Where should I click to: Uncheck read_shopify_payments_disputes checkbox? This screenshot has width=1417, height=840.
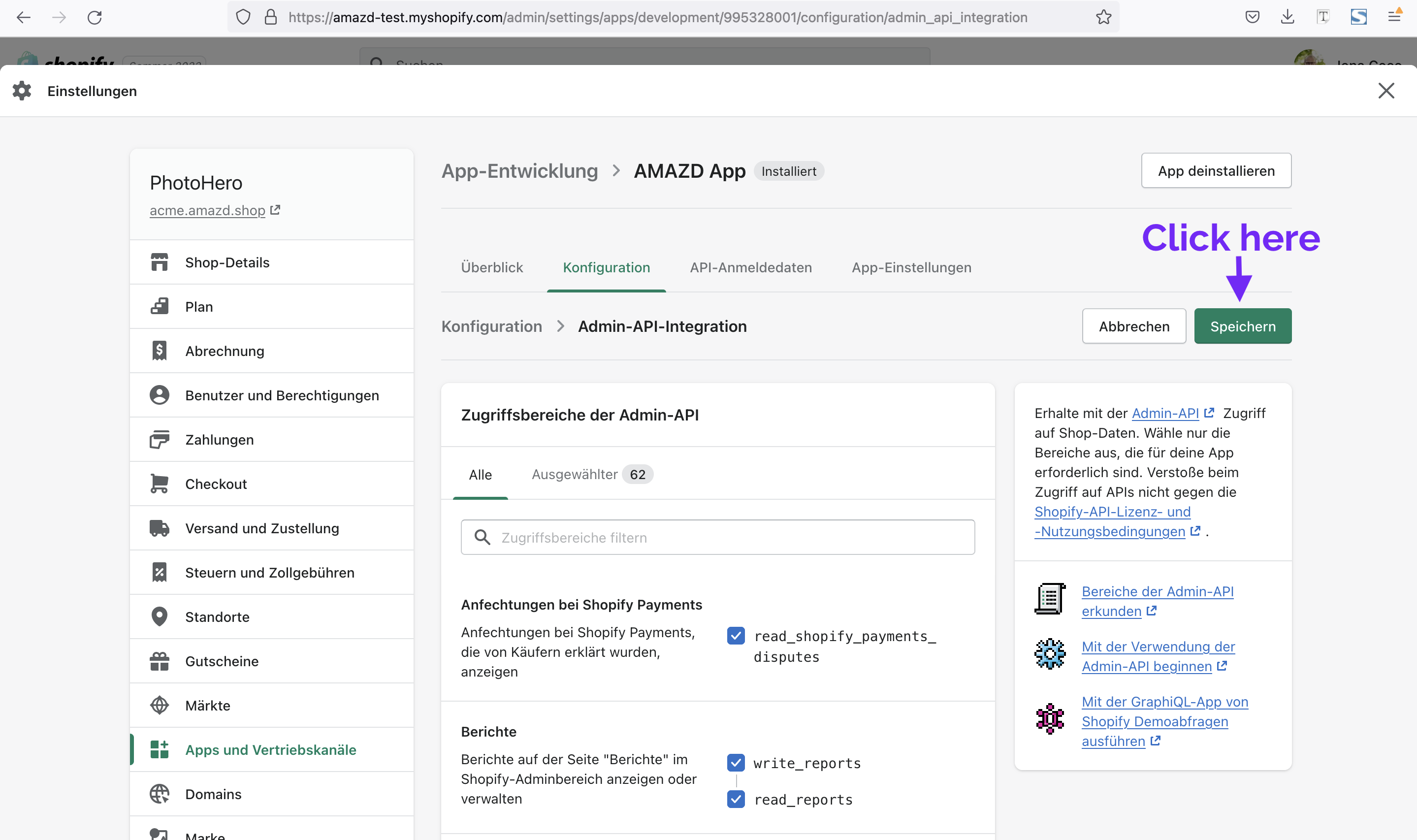click(x=736, y=636)
